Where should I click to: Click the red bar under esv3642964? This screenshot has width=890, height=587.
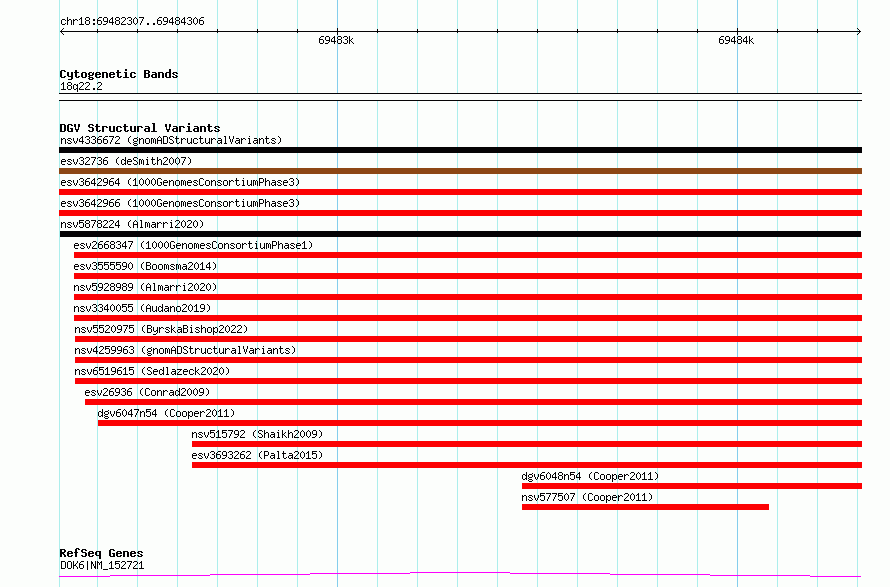[x=460, y=192]
